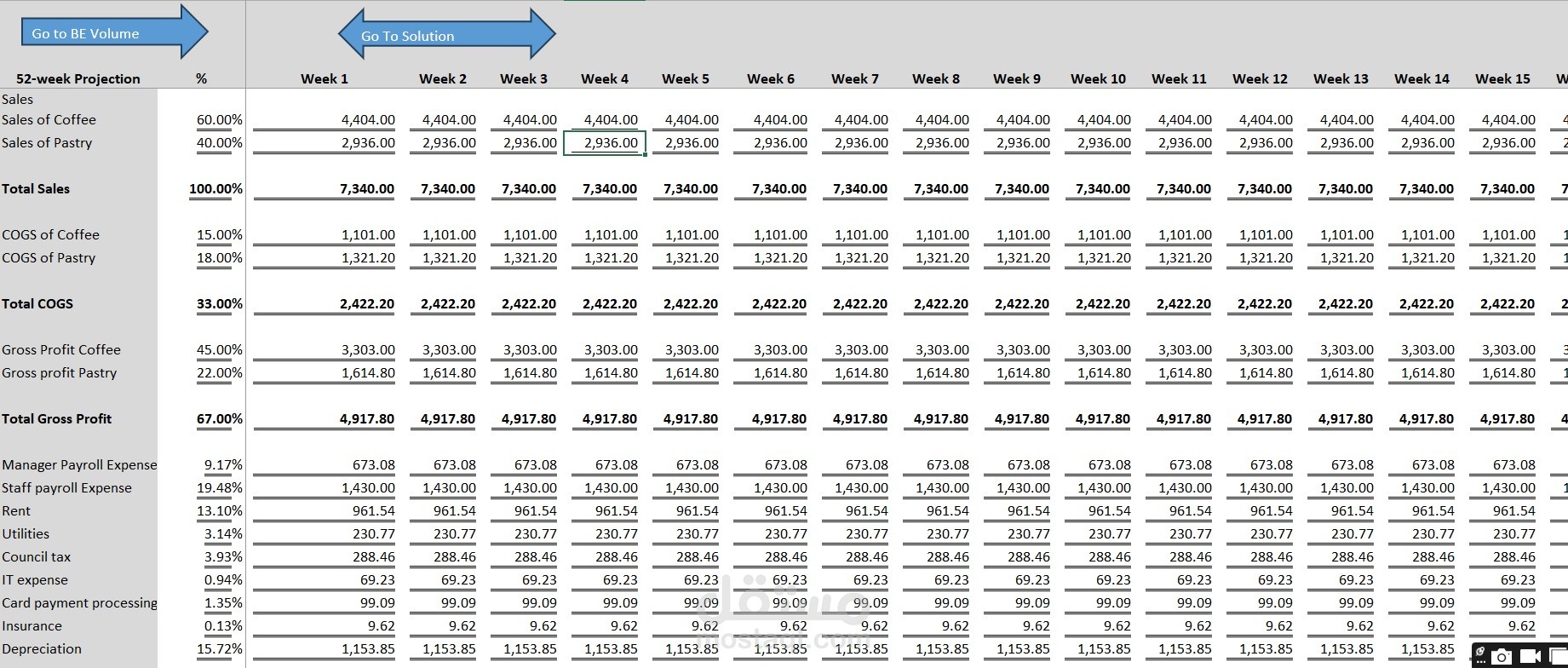Select Week 11 Total Gross Profit 4,917.80
This screenshot has width=1568, height=668.
(x=1184, y=418)
